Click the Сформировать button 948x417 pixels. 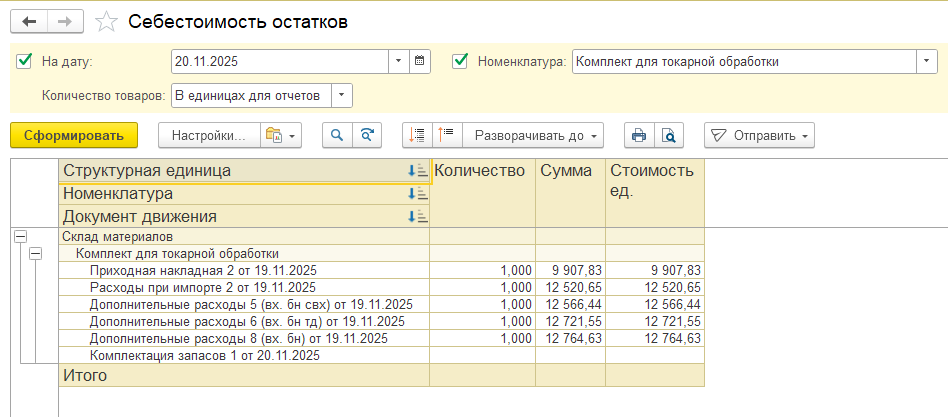pyautogui.click(x=74, y=135)
